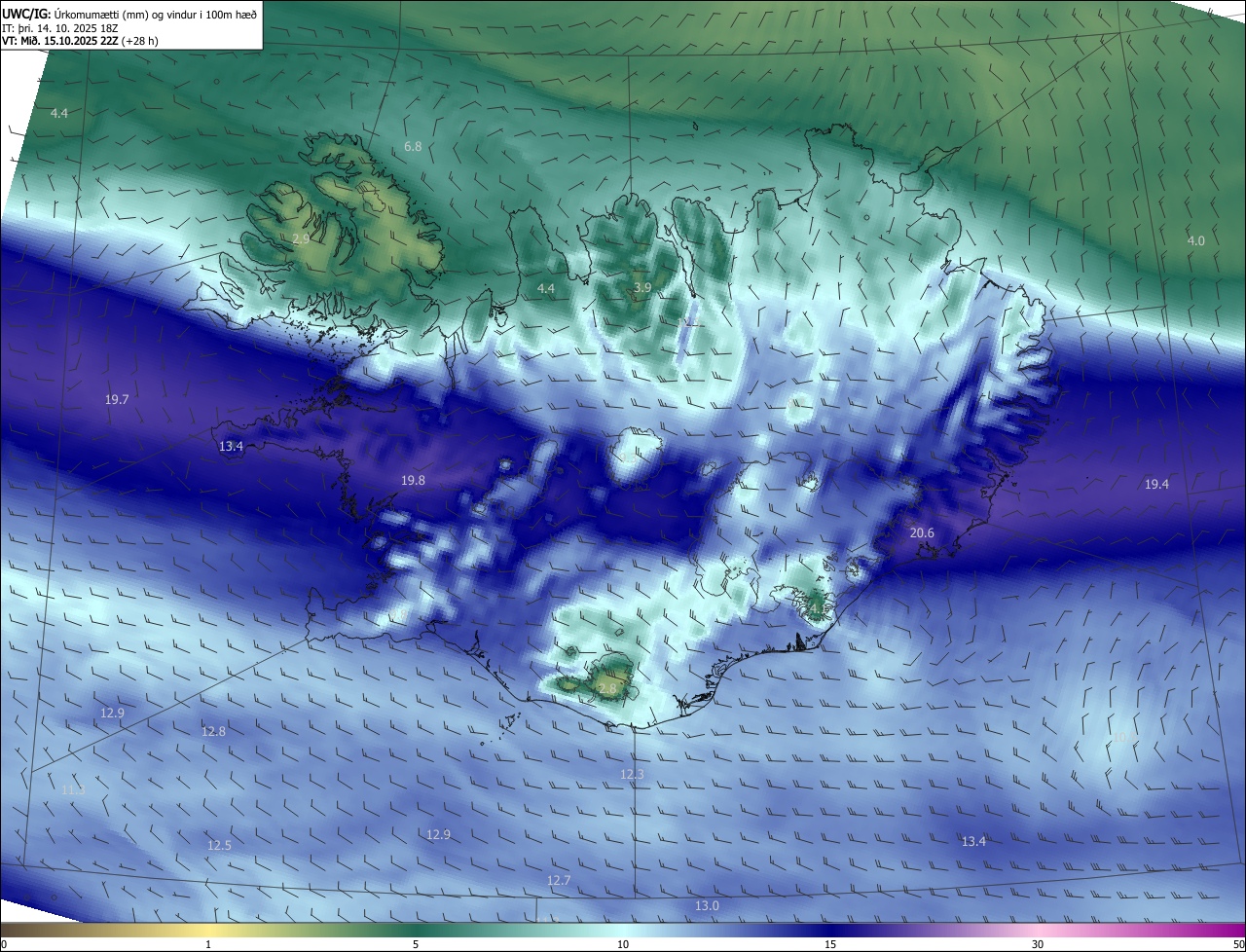Click the 12.3 value label
This screenshot has height=952, width=1246.
pyautogui.click(x=632, y=774)
